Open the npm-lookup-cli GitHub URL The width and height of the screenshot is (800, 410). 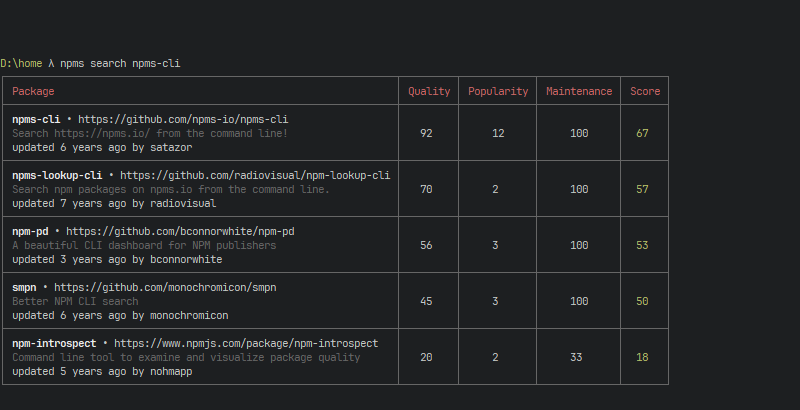(x=255, y=175)
